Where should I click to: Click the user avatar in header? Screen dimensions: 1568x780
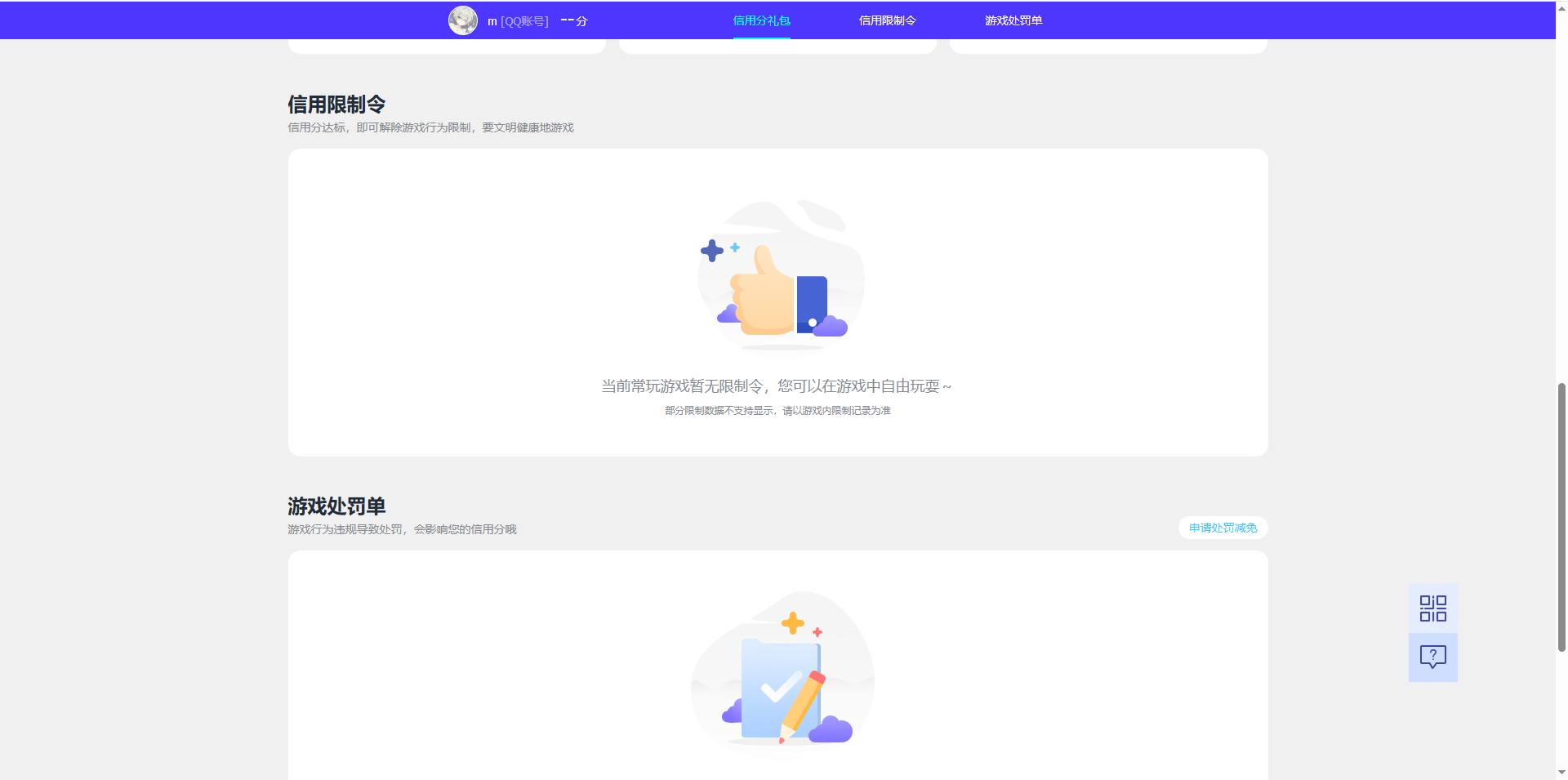(x=463, y=20)
